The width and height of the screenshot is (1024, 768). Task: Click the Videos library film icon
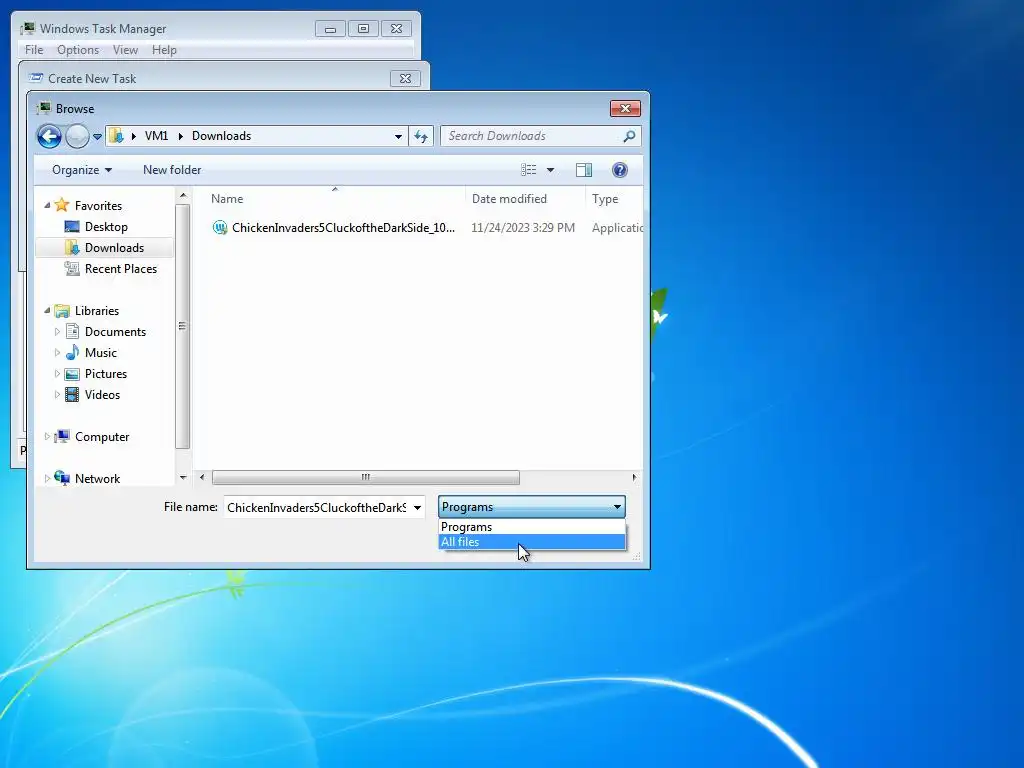point(72,394)
